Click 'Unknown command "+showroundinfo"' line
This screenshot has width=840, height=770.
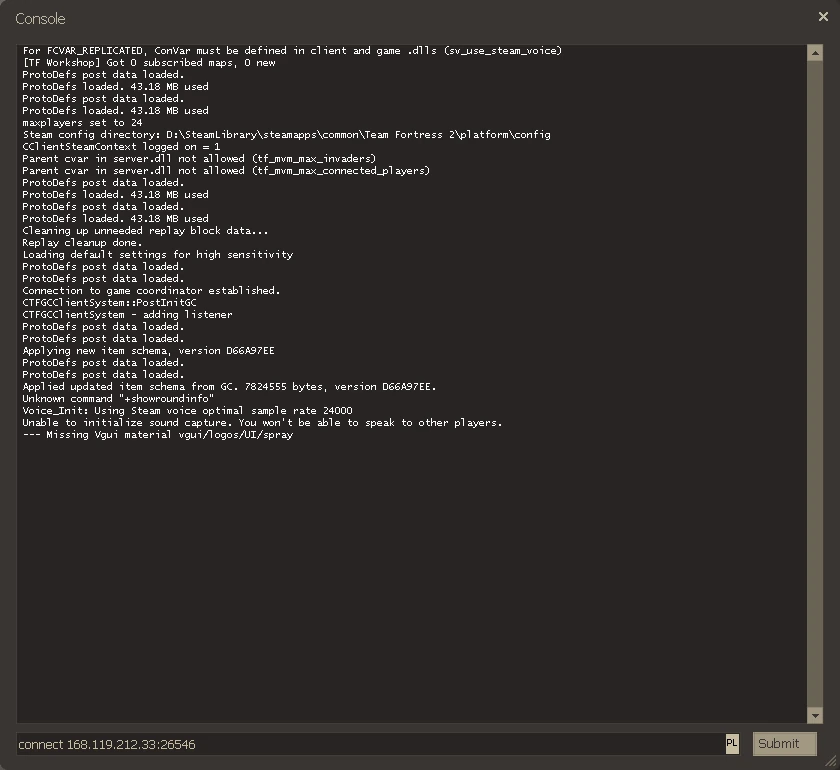(x=118, y=399)
